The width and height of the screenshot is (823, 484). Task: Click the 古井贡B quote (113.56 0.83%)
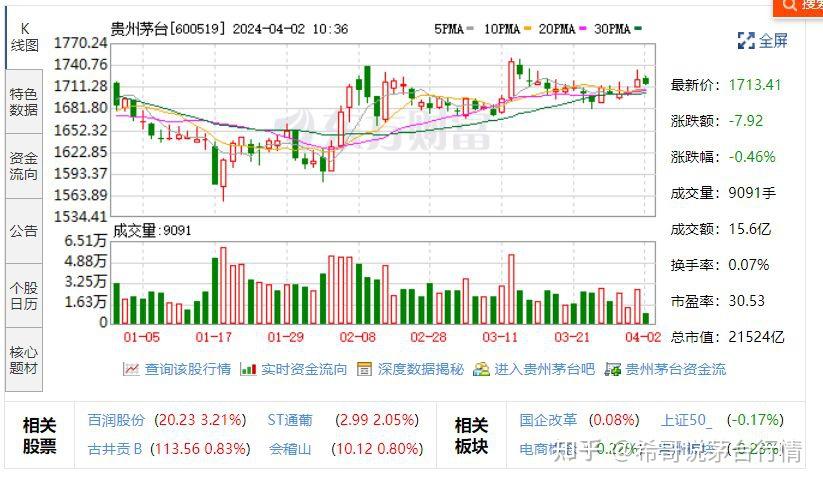tap(200, 449)
